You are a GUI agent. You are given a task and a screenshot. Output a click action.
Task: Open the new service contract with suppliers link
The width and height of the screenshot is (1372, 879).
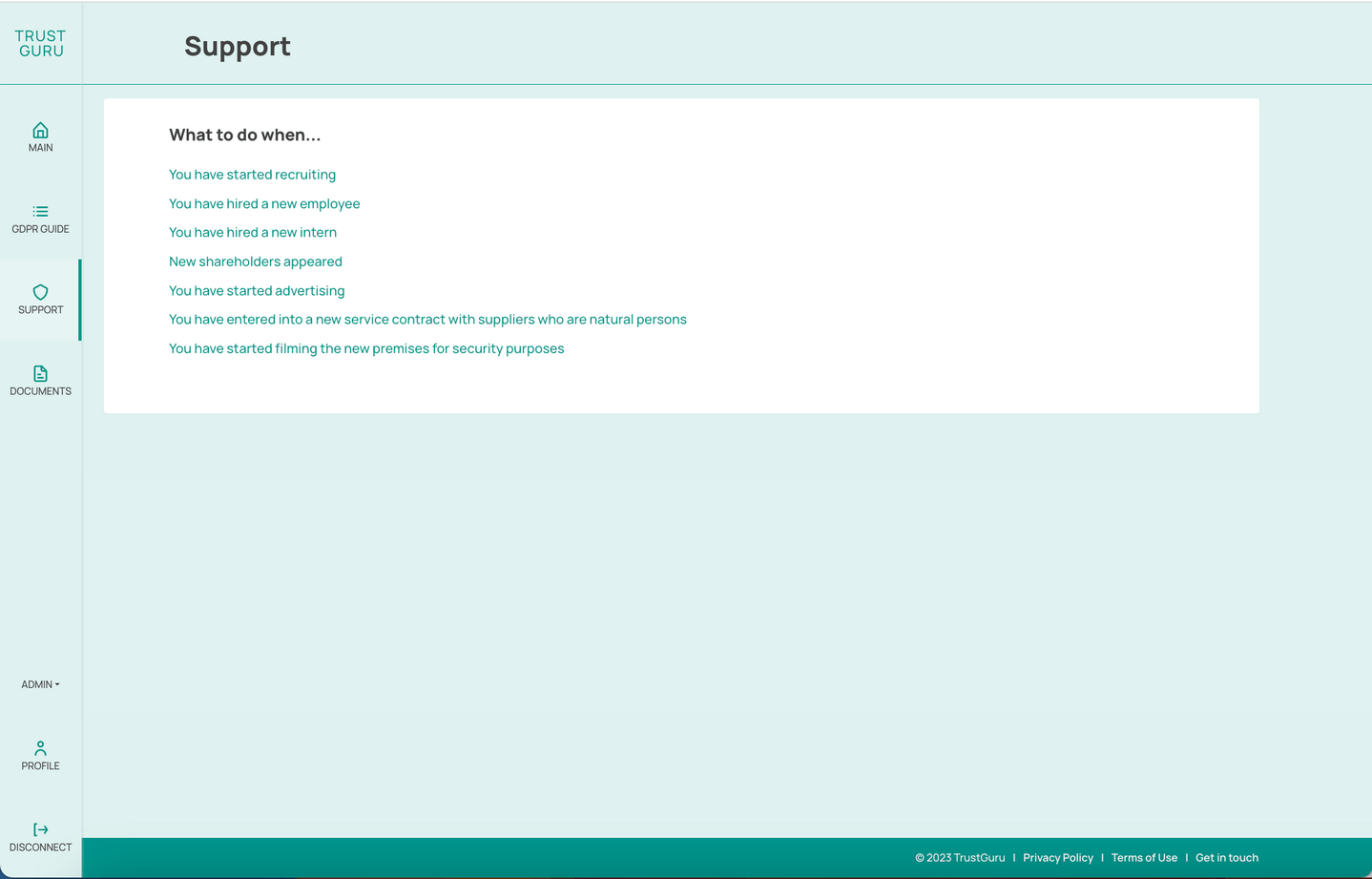[x=427, y=320]
